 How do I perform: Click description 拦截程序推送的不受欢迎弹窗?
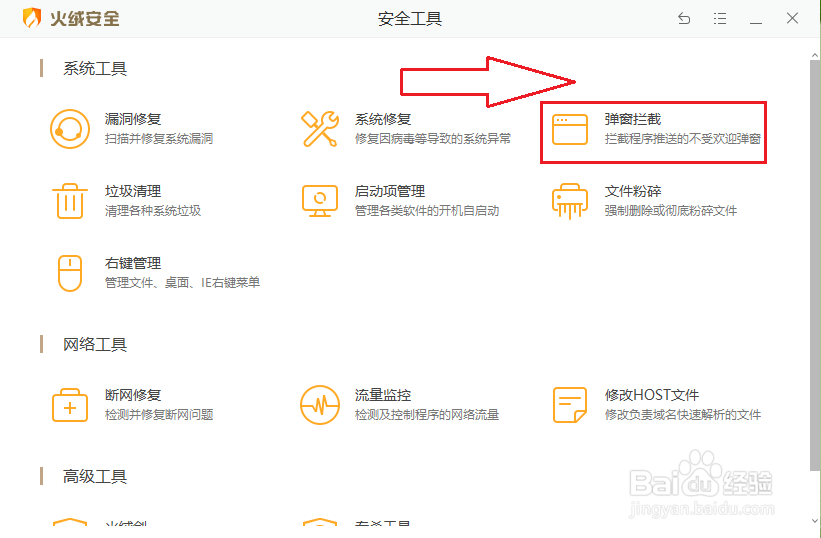[x=683, y=139]
